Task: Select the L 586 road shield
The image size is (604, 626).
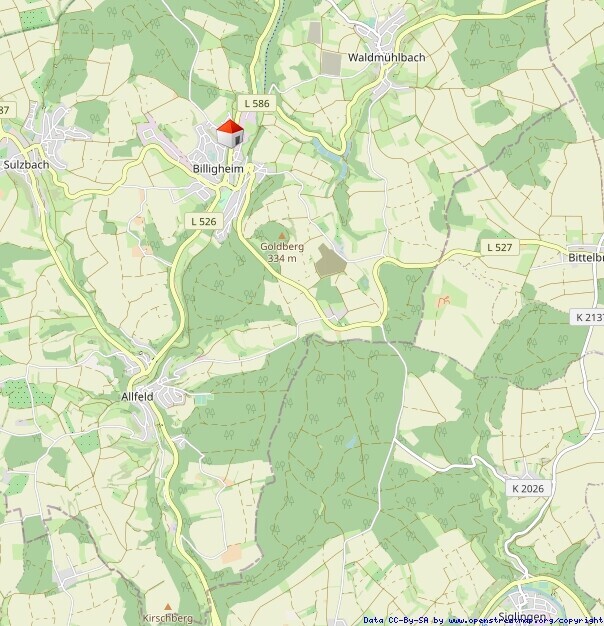Action: [257, 103]
